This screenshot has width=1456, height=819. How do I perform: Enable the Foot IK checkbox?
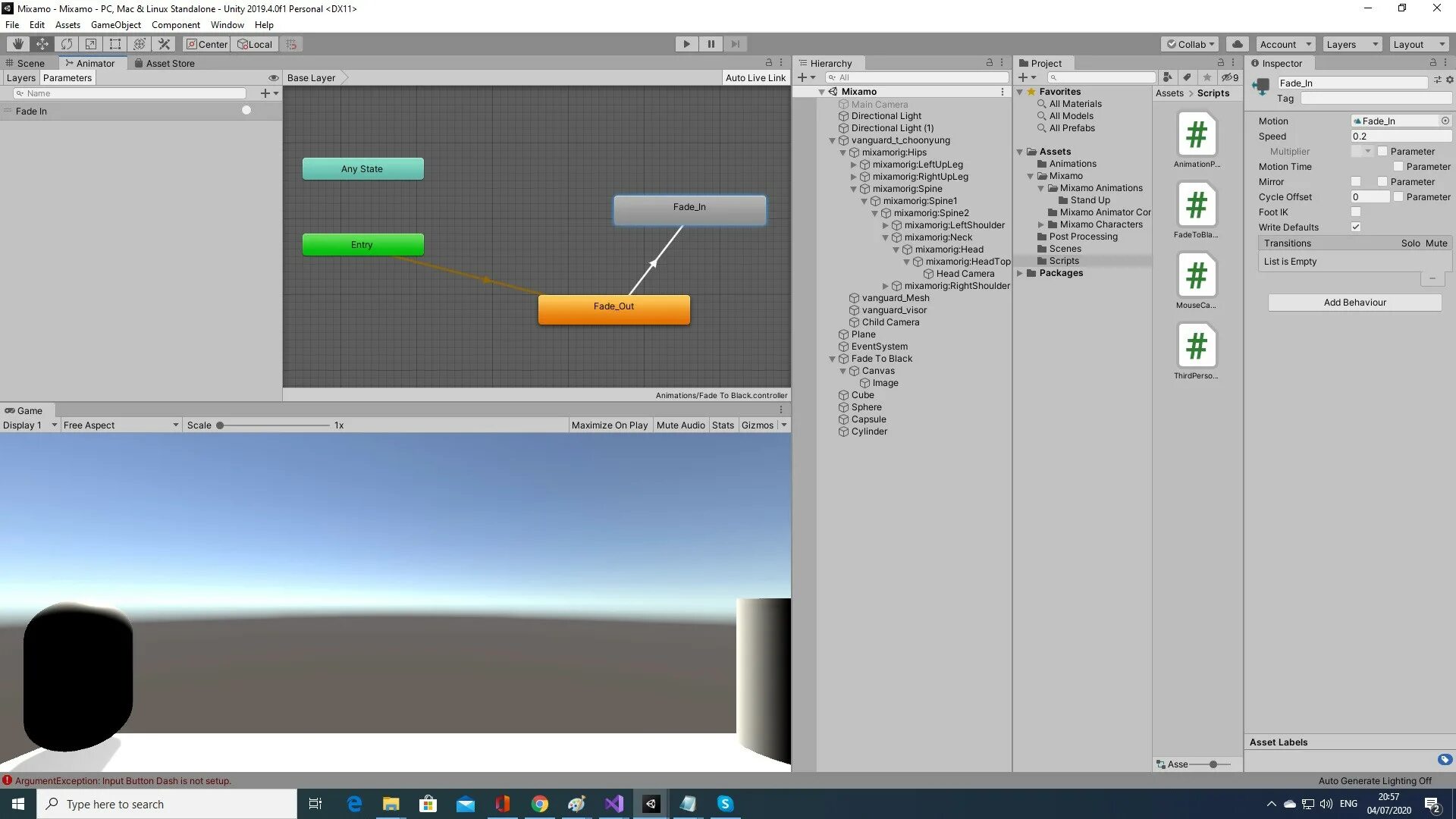pos(1356,212)
